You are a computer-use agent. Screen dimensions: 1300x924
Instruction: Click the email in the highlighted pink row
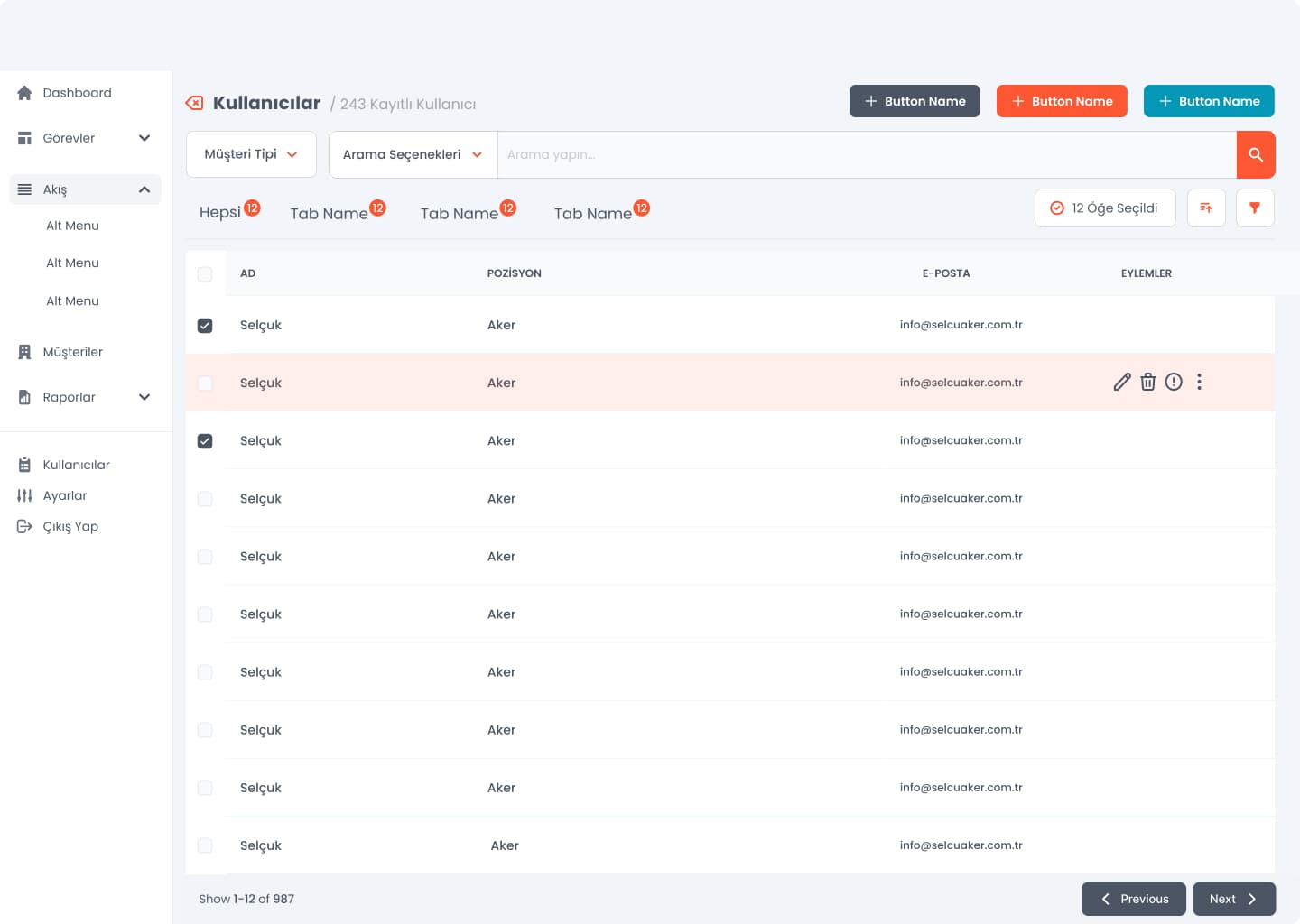(961, 383)
